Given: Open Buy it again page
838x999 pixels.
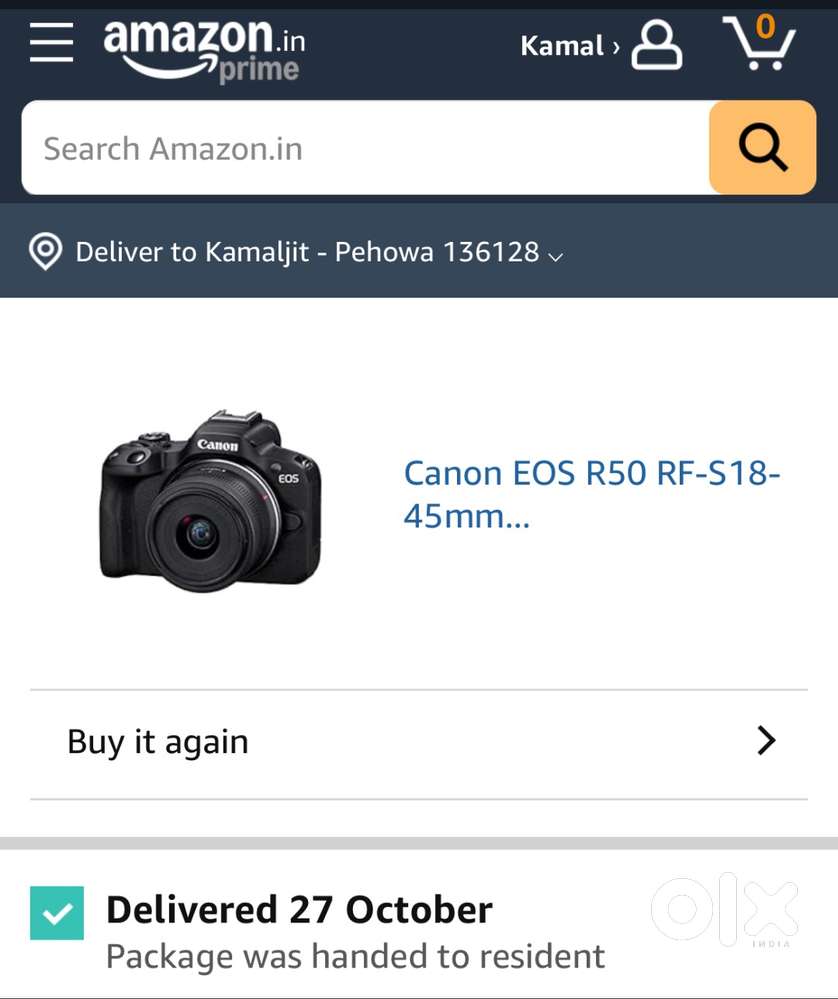Looking at the screenshot, I should 157,741.
